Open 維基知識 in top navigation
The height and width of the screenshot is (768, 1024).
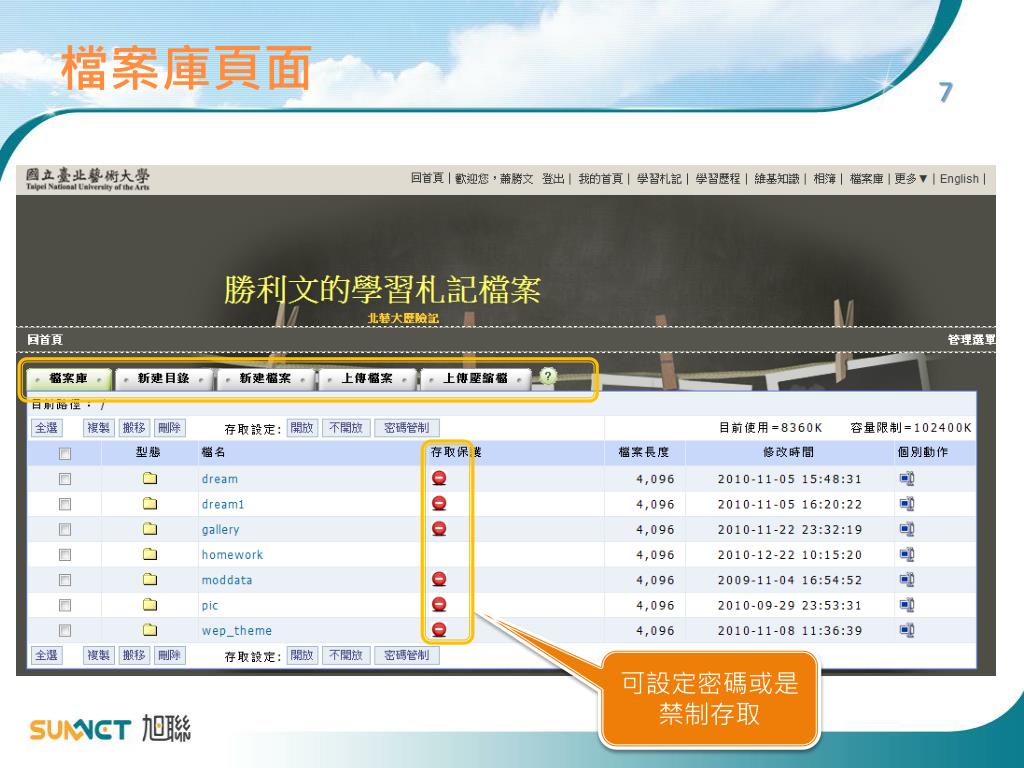tap(776, 179)
